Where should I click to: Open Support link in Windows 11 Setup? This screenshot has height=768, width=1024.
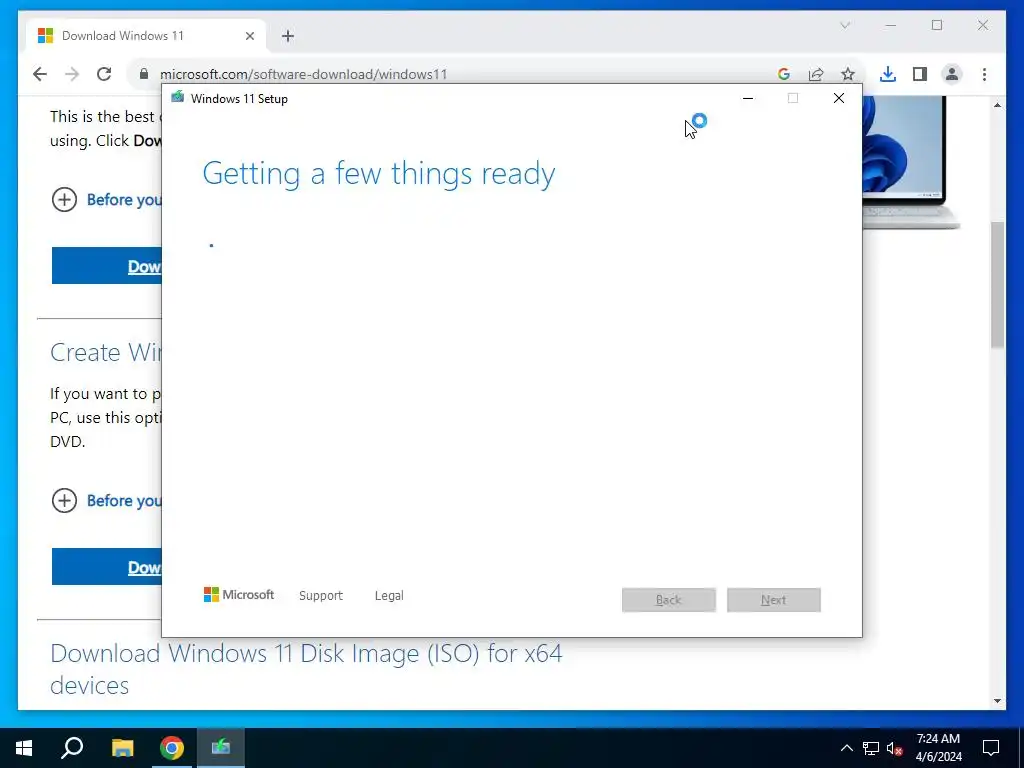321,596
